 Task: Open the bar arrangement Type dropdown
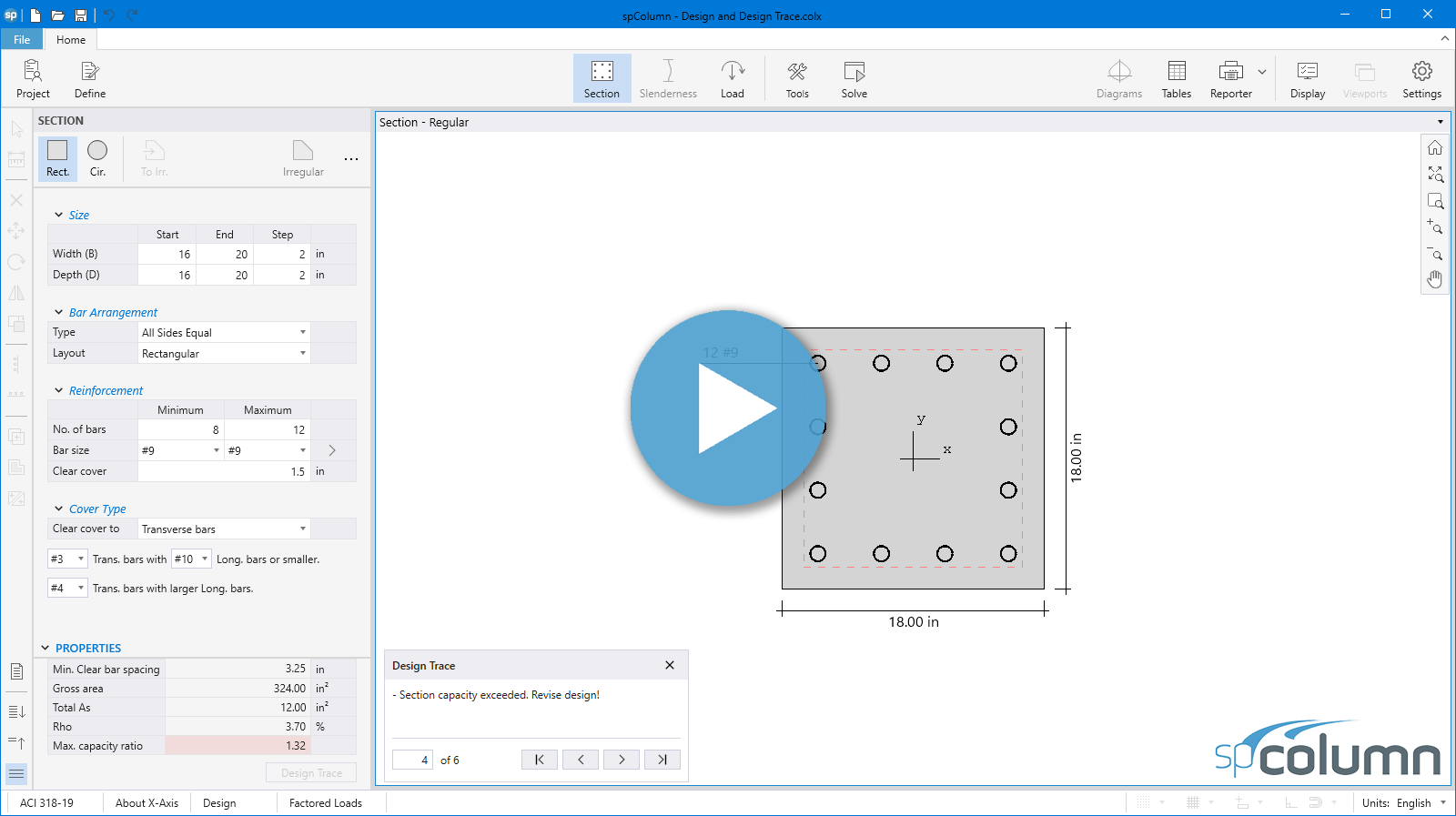[224, 333]
